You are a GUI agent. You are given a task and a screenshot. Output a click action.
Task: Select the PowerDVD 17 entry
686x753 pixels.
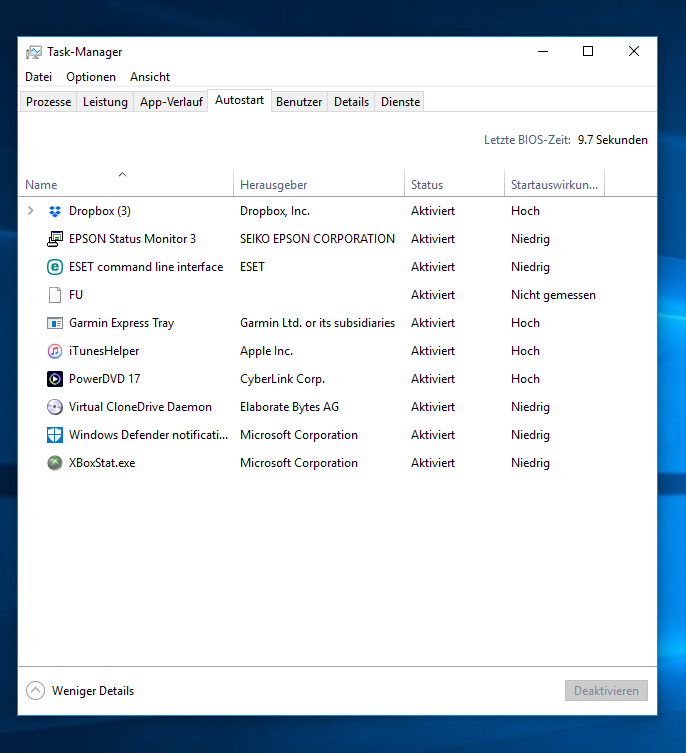(105, 379)
